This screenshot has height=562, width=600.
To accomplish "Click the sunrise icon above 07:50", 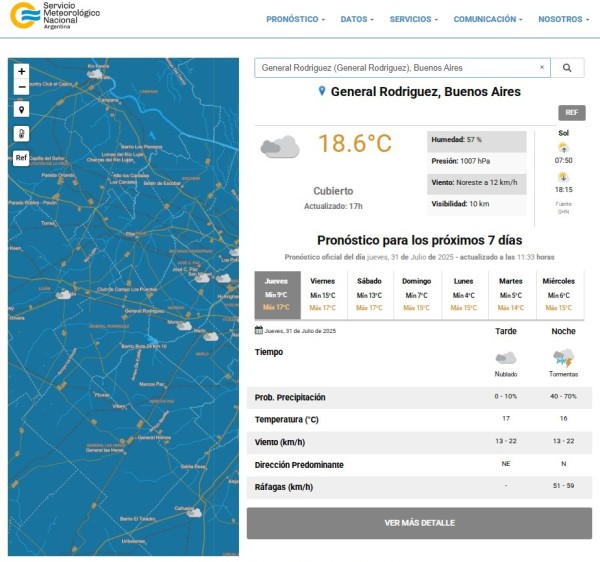I will (x=563, y=147).
